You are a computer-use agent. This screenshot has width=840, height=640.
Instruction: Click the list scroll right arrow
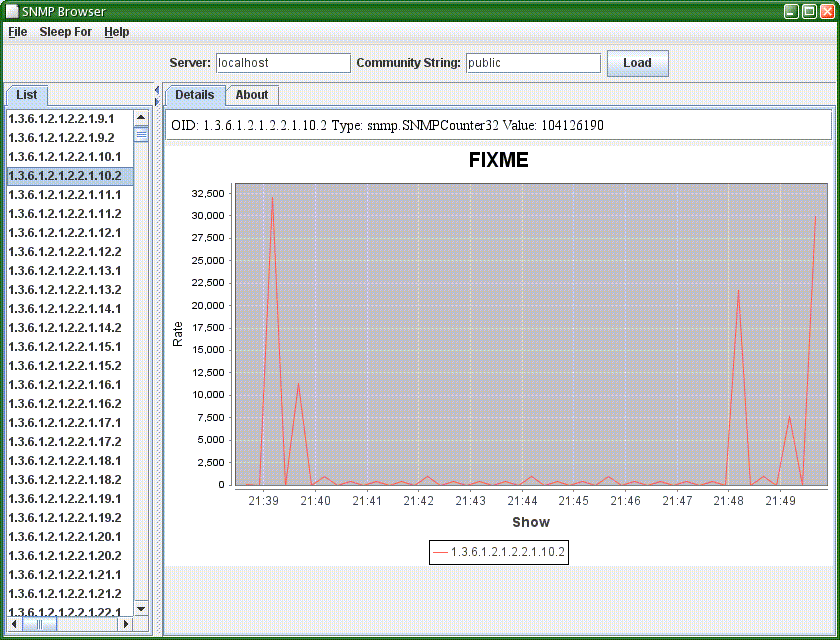click(x=126, y=624)
